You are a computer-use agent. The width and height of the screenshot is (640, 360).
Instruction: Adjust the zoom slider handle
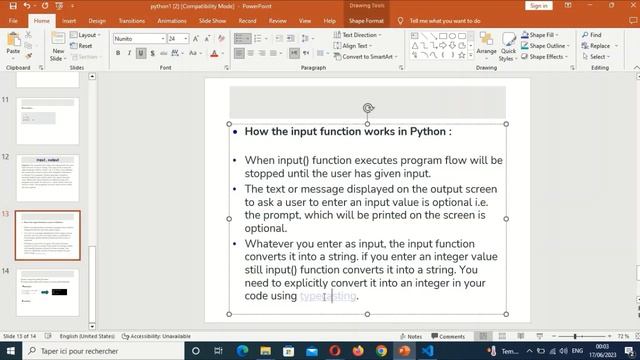pos(575,336)
